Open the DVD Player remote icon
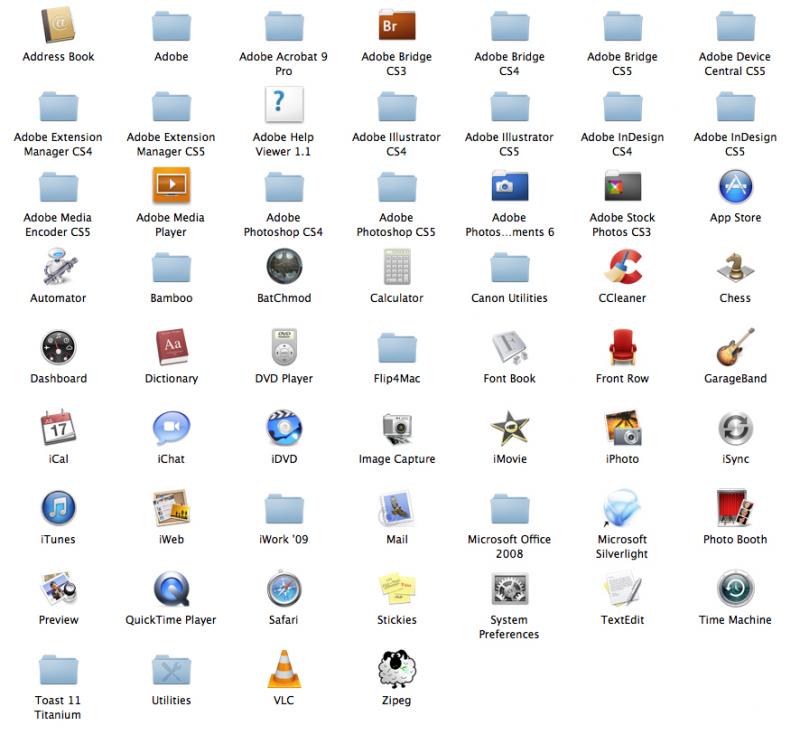Viewport: 800px width, 735px height. click(284, 347)
